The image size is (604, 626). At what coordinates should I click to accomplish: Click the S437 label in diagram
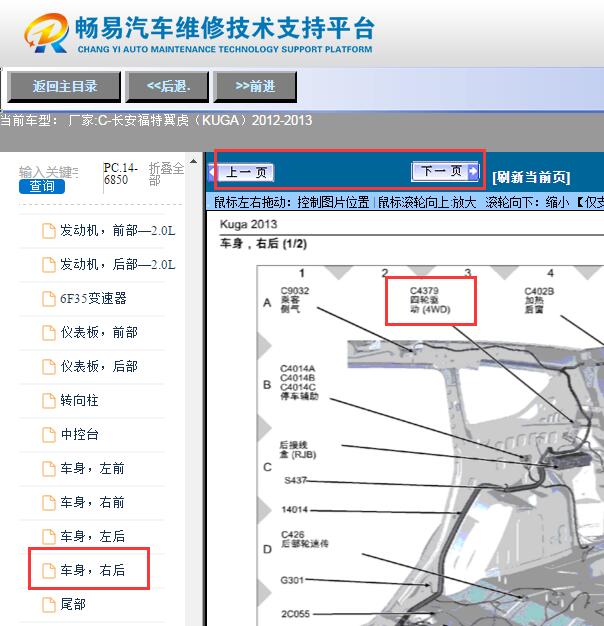pyautogui.click(x=295, y=480)
